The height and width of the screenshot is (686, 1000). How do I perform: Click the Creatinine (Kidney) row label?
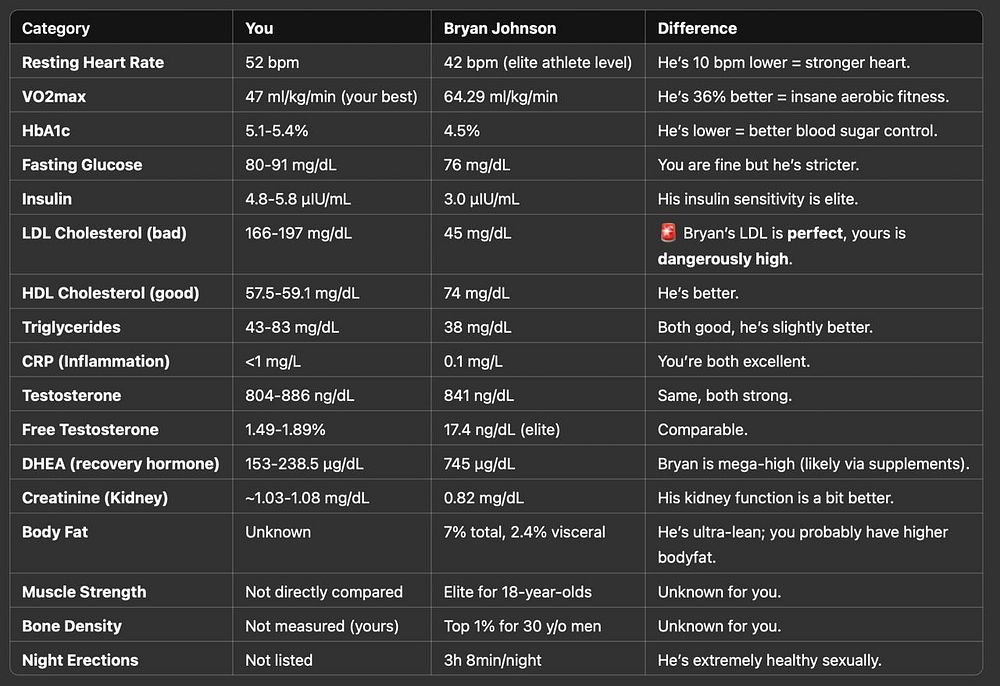[x=95, y=497]
